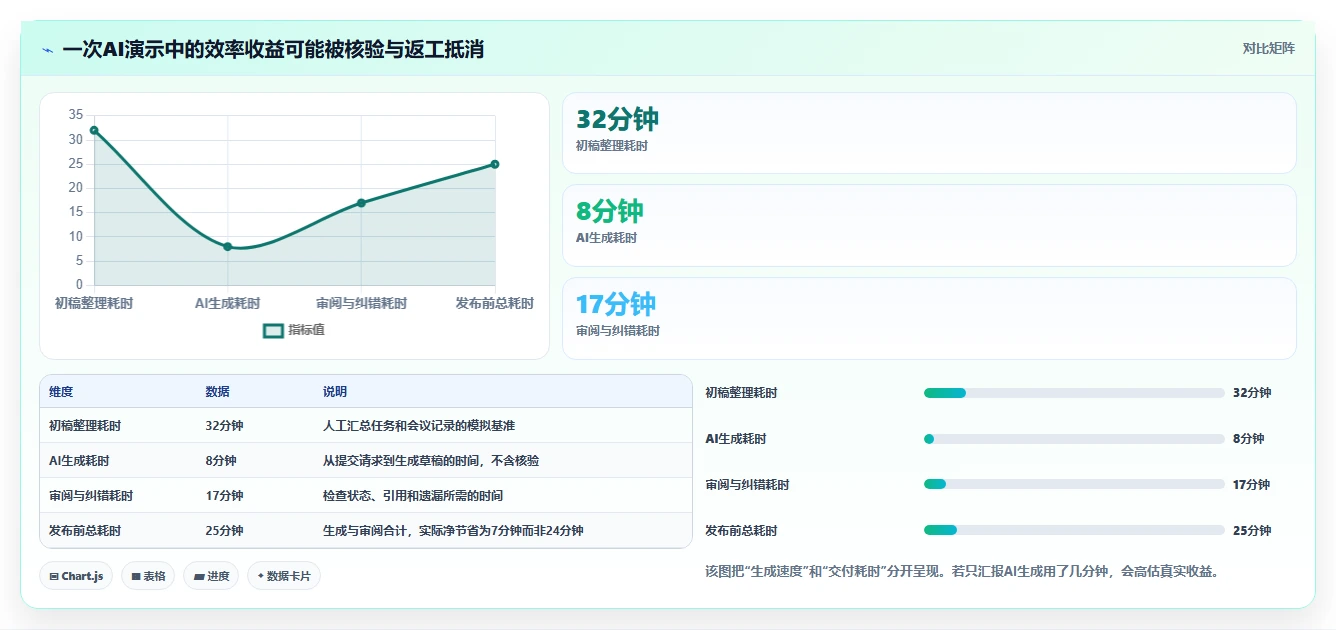Click the 32分钟 value in the first card
The image size is (1336, 630).
pos(617,119)
